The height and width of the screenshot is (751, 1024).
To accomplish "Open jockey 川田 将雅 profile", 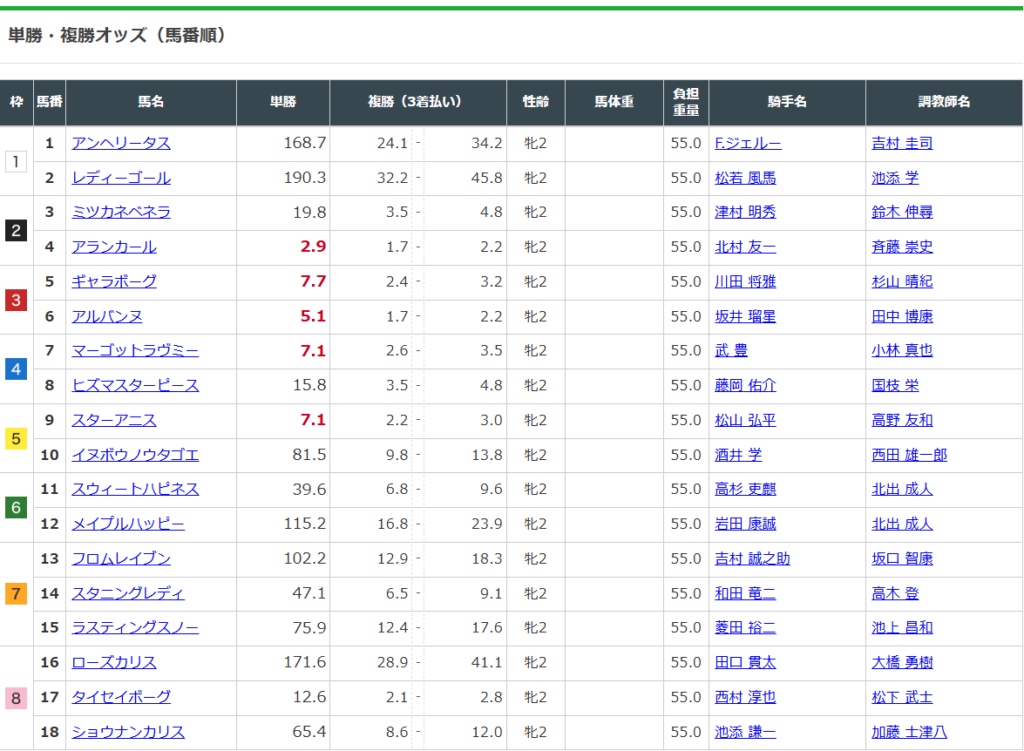I will [x=745, y=282].
